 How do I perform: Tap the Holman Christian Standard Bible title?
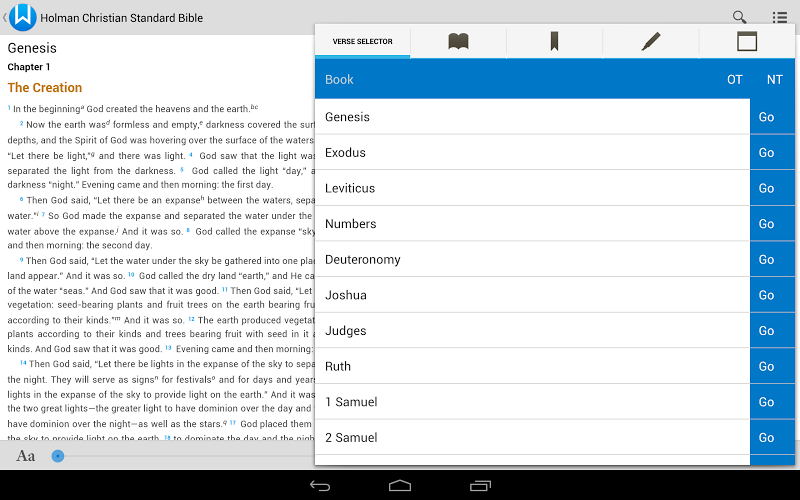click(121, 18)
